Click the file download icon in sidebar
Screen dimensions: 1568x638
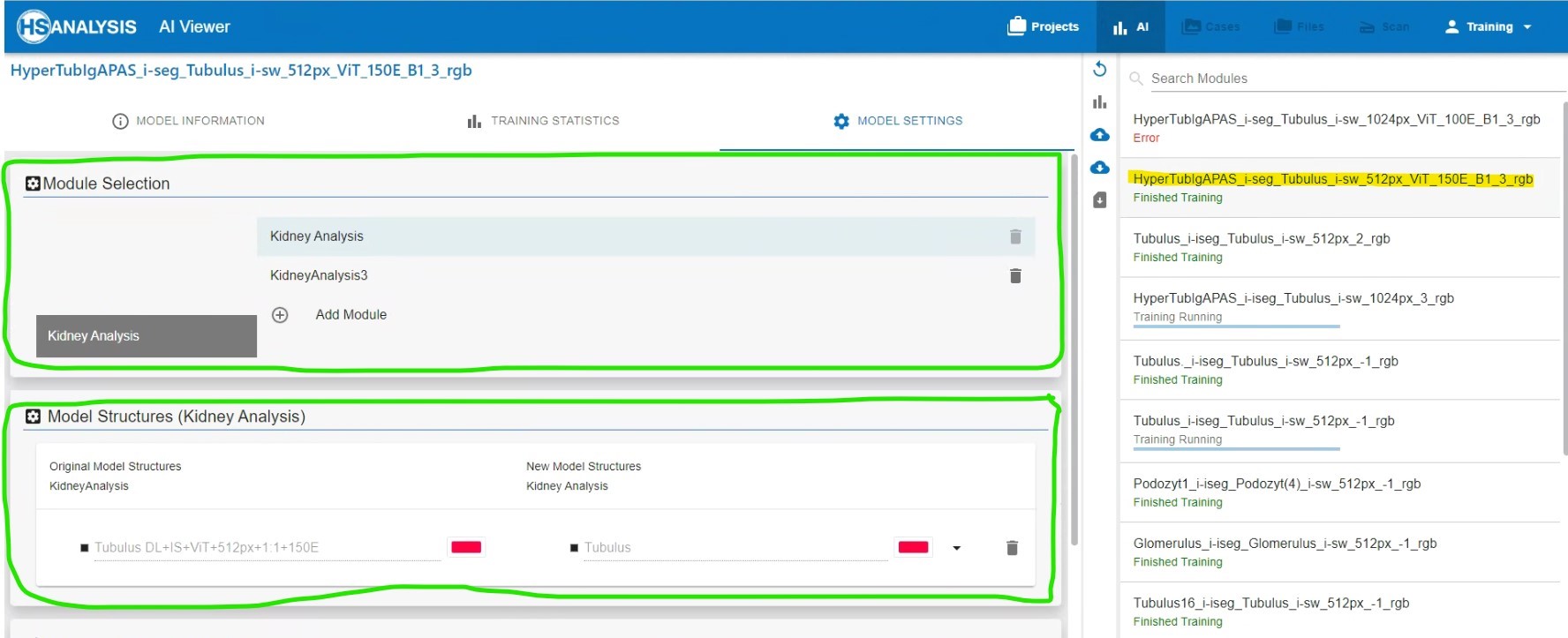[1099, 200]
